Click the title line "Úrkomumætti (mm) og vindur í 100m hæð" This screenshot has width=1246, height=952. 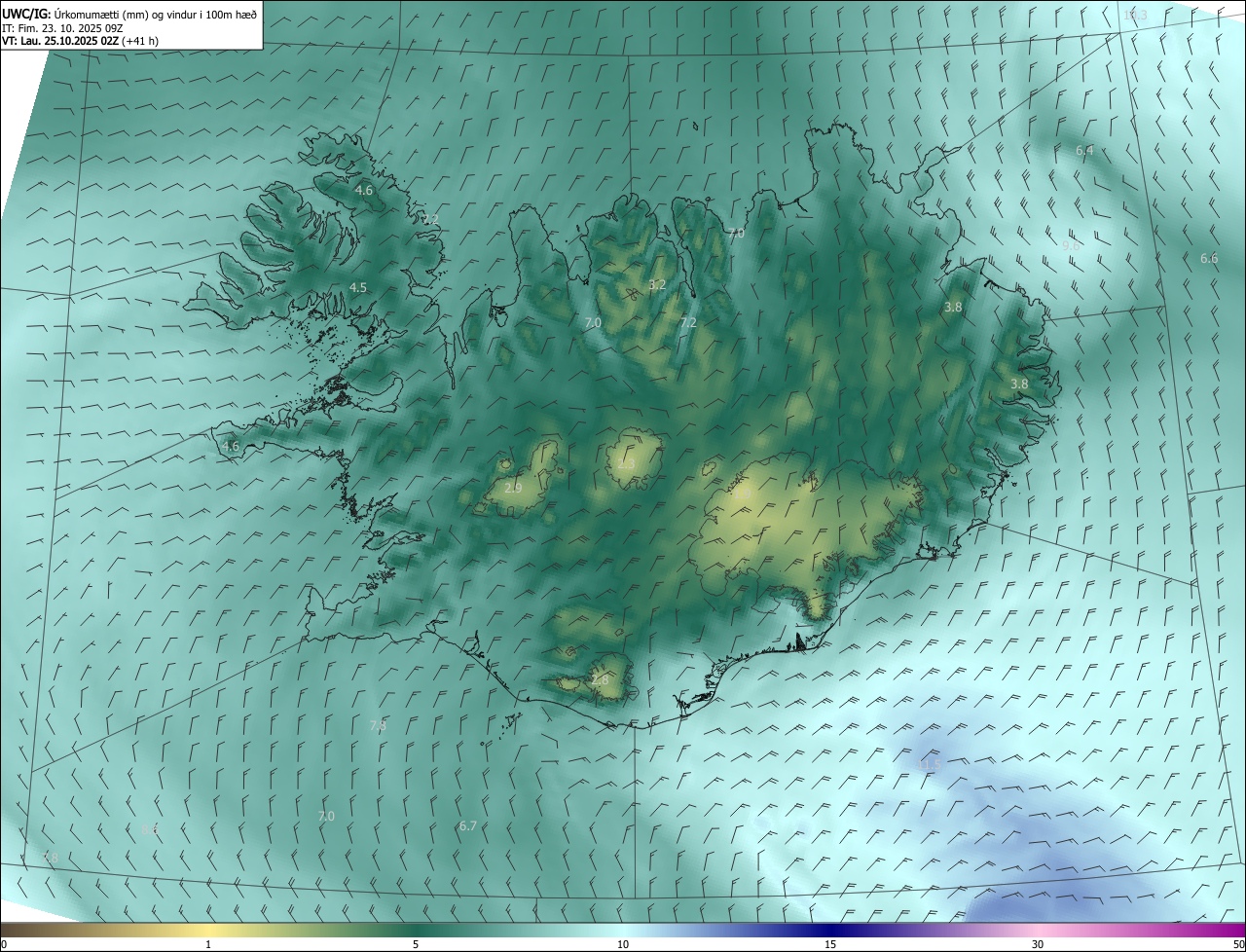coord(156,15)
